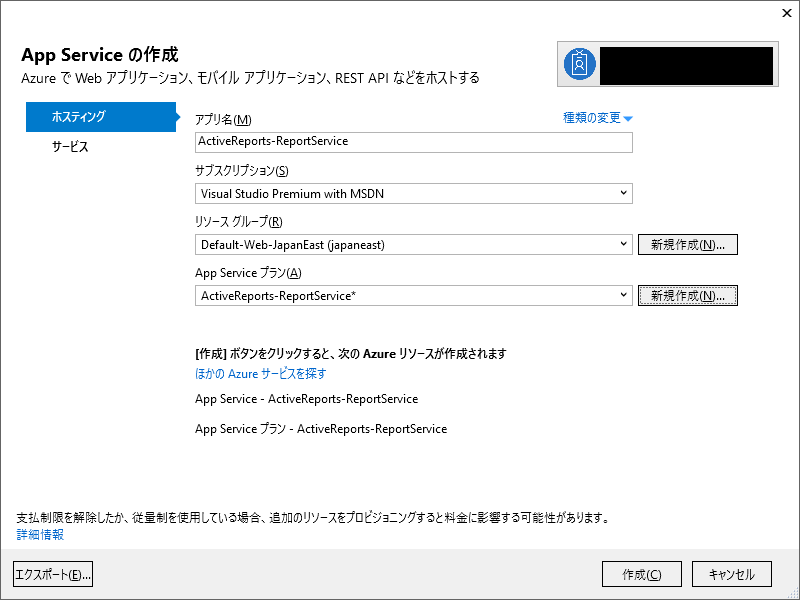Click the account badge icon

tap(580, 64)
